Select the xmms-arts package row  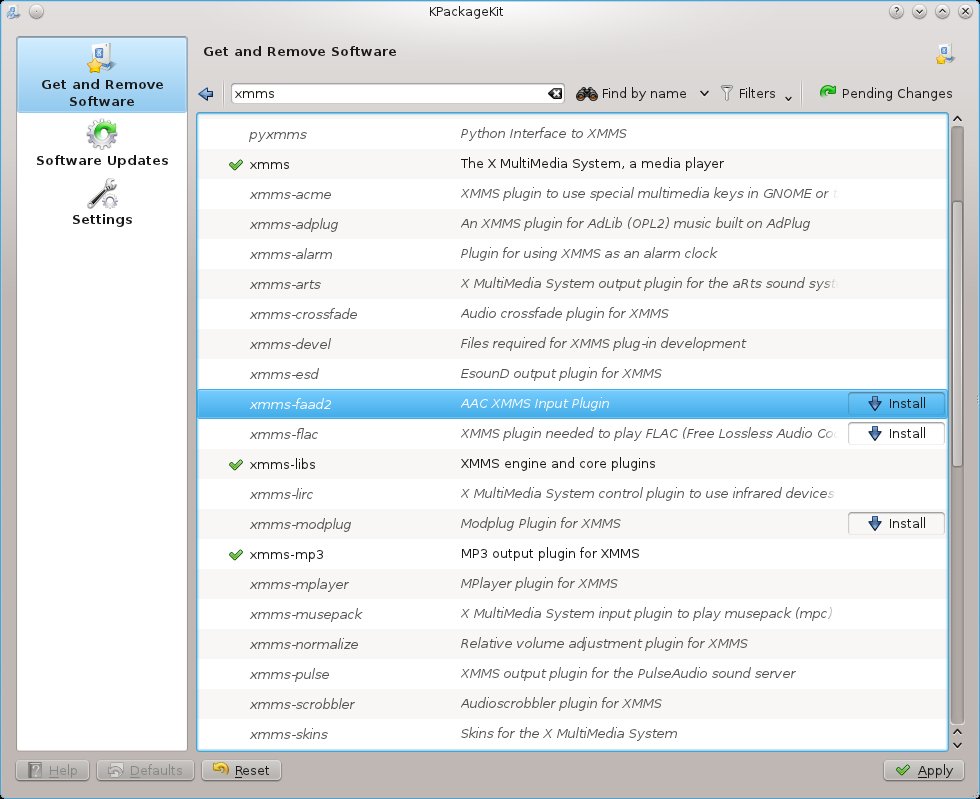[x=572, y=284]
